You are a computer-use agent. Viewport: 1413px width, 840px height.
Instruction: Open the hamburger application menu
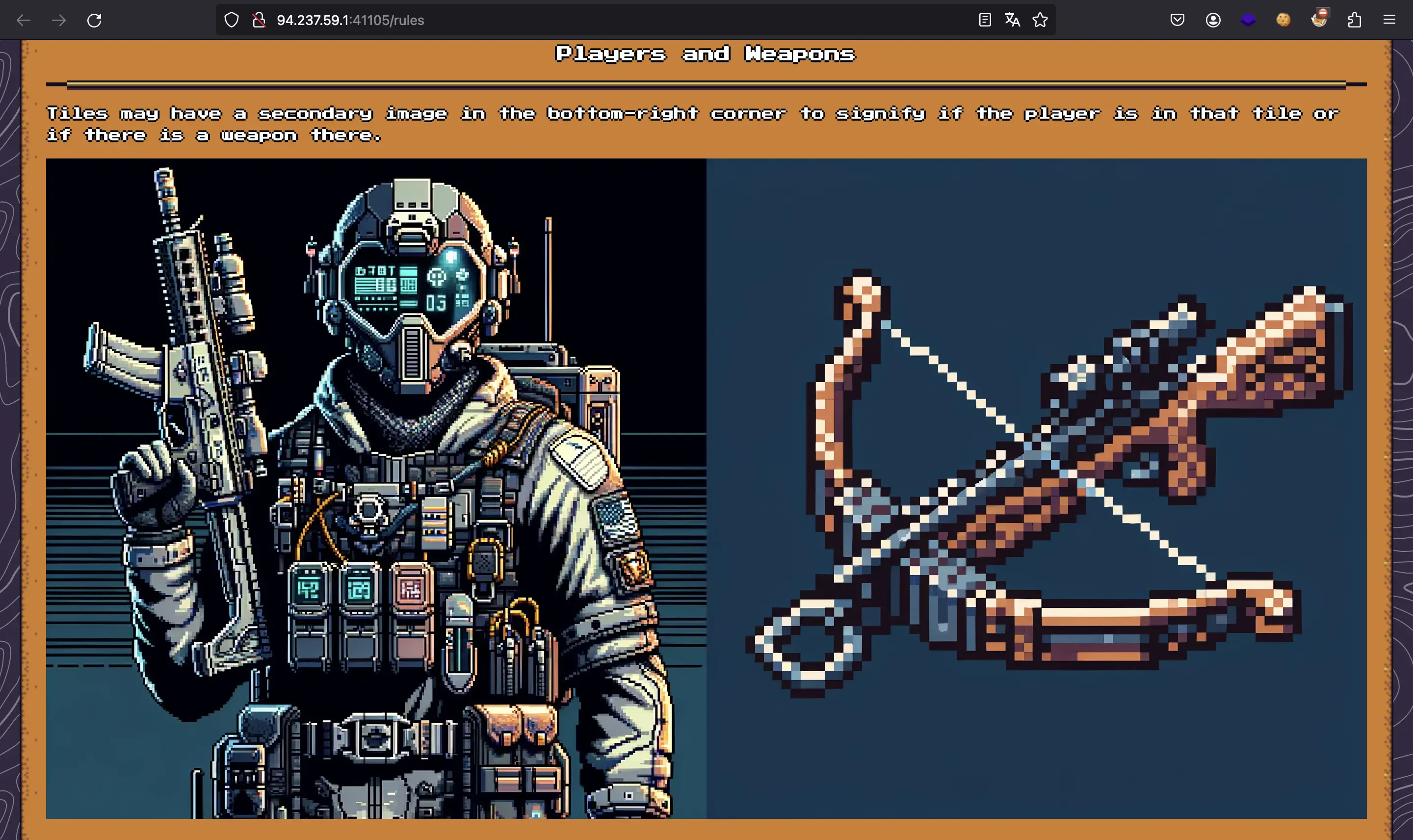pos(1389,21)
